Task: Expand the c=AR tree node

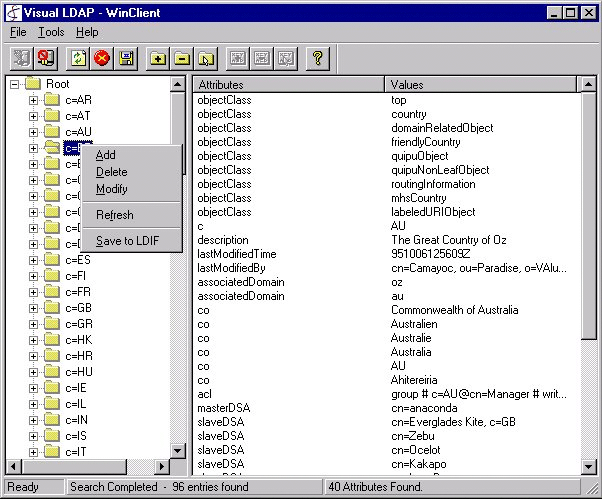Action: click(34, 100)
